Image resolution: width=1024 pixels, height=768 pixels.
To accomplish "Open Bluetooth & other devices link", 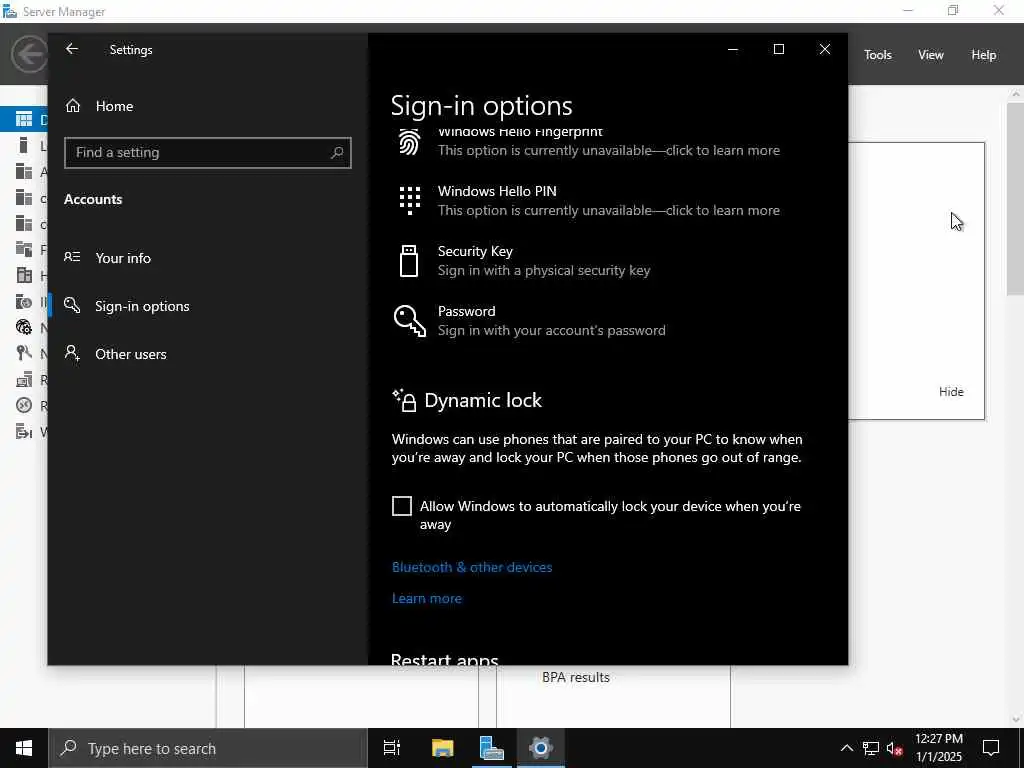I will tap(472, 568).
